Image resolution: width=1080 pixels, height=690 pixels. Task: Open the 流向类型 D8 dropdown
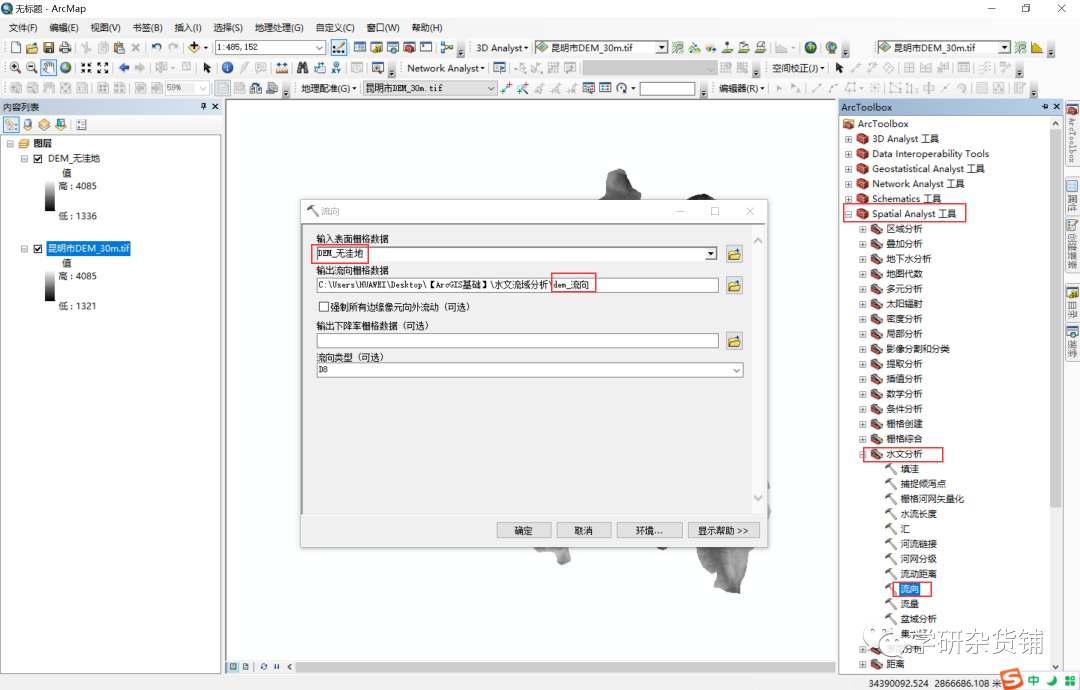(x=736, y=370)
